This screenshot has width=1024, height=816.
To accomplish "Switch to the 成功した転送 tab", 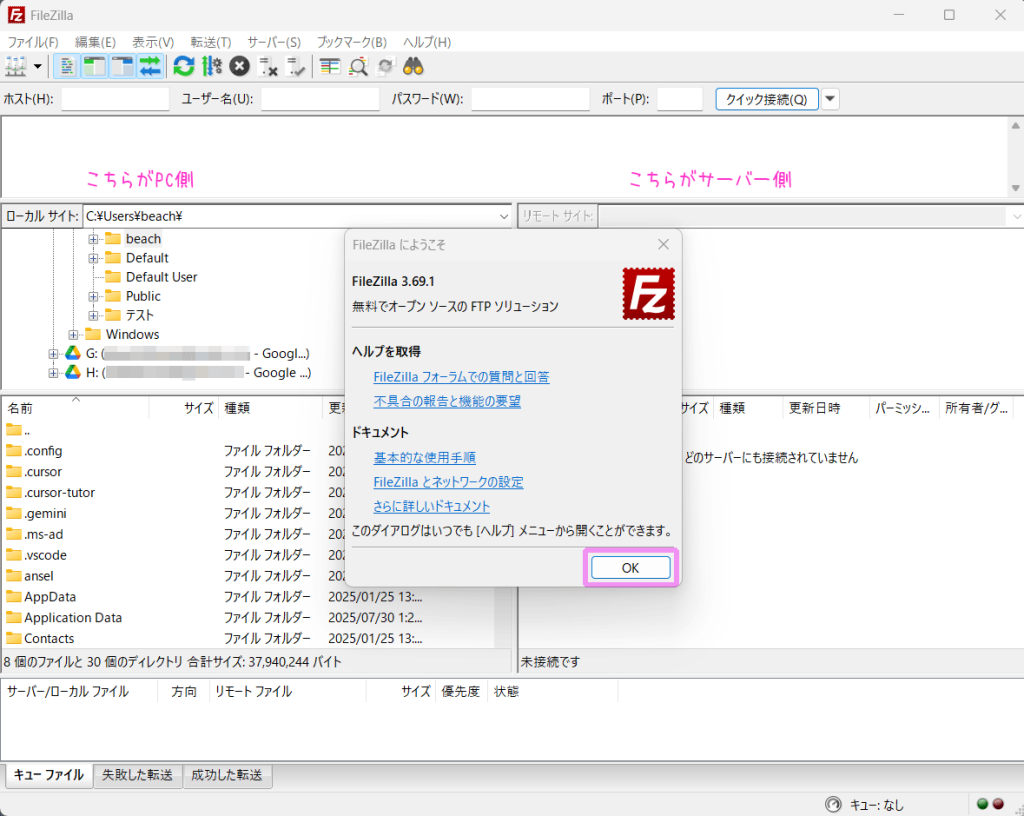I will click(x=227, y=775).
